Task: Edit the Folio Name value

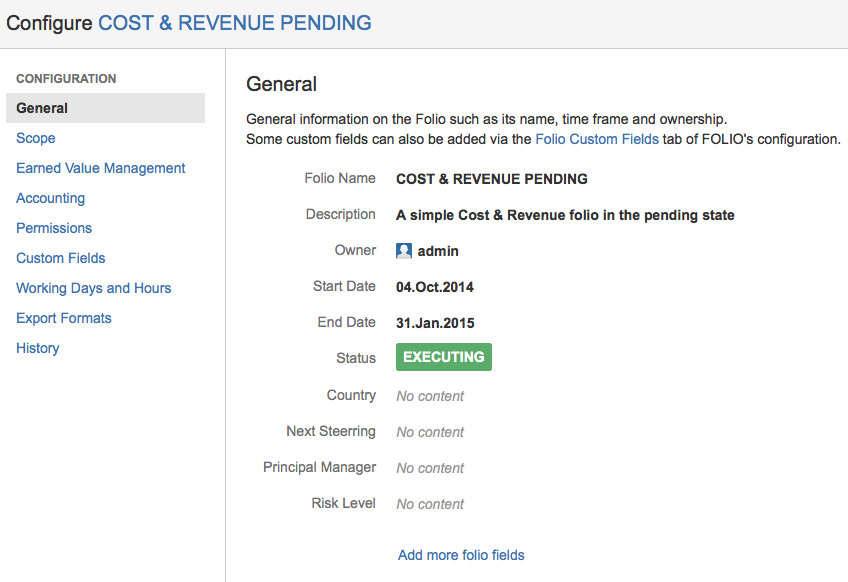Action: (492, 179)
